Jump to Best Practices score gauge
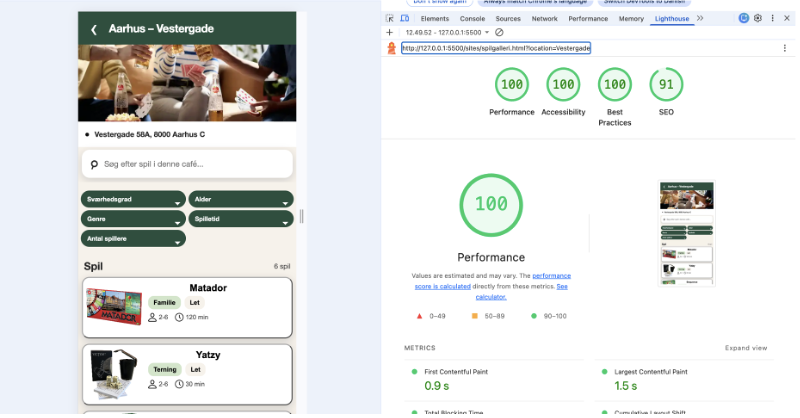Viewport: 800px width, 418px height. (615, 85)
